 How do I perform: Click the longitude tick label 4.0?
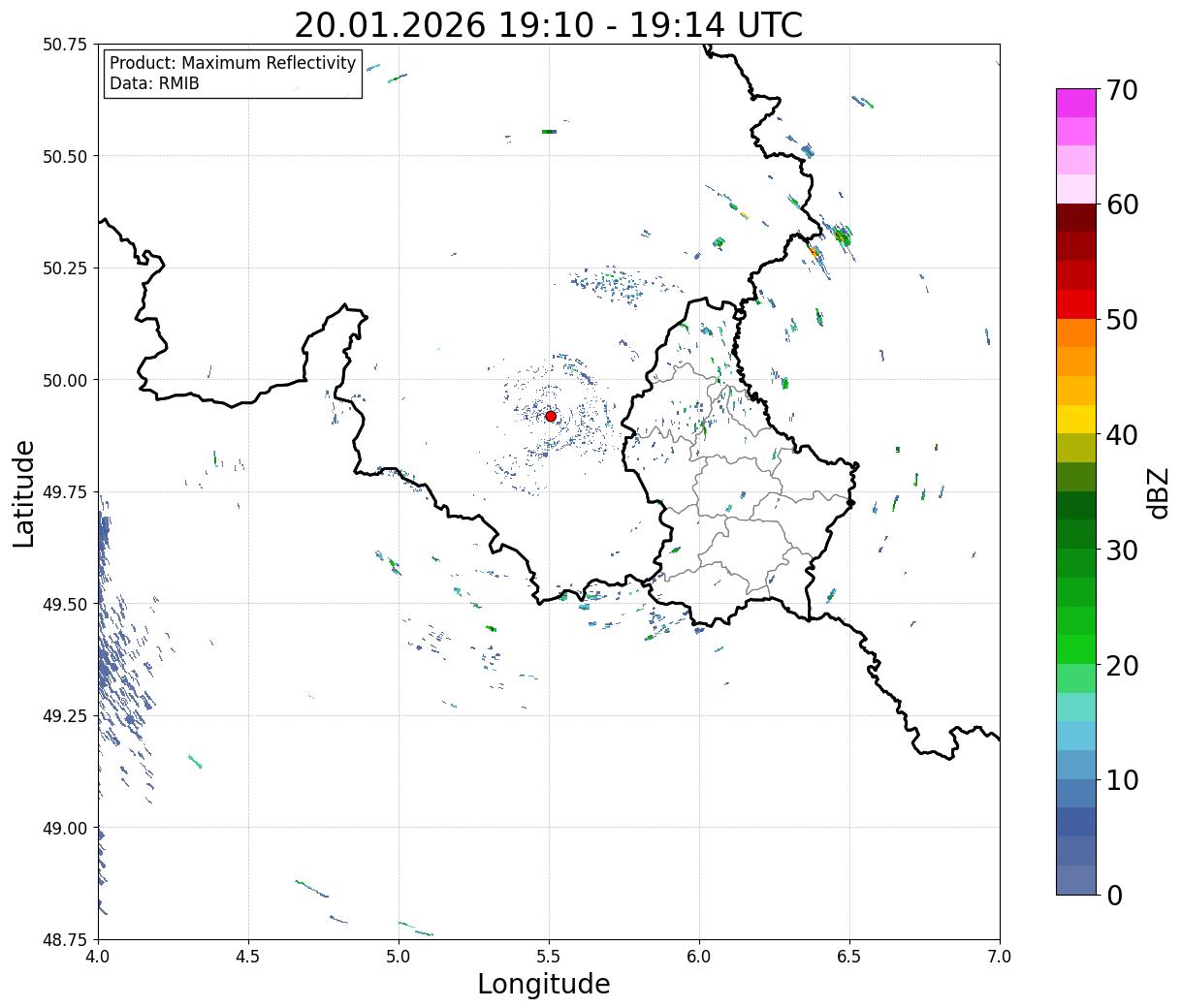[98, 957]
